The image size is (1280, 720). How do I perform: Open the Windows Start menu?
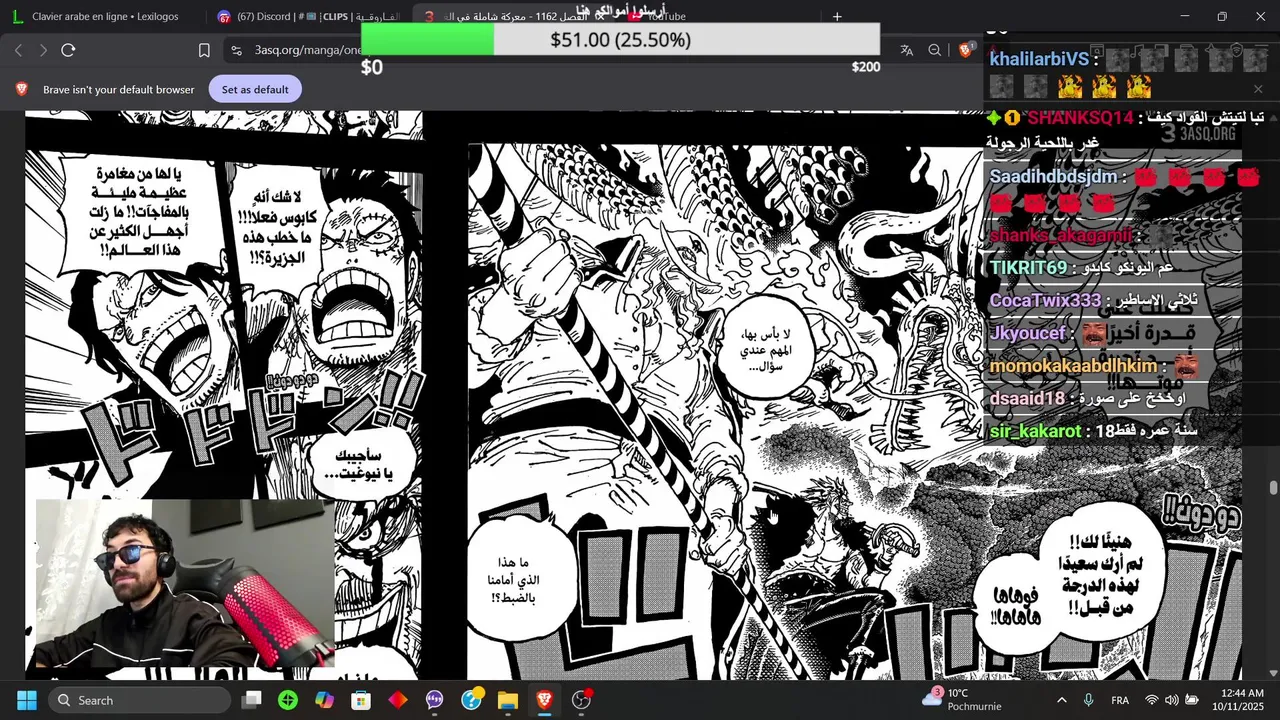pyautogui.click(x=26, y=700)
